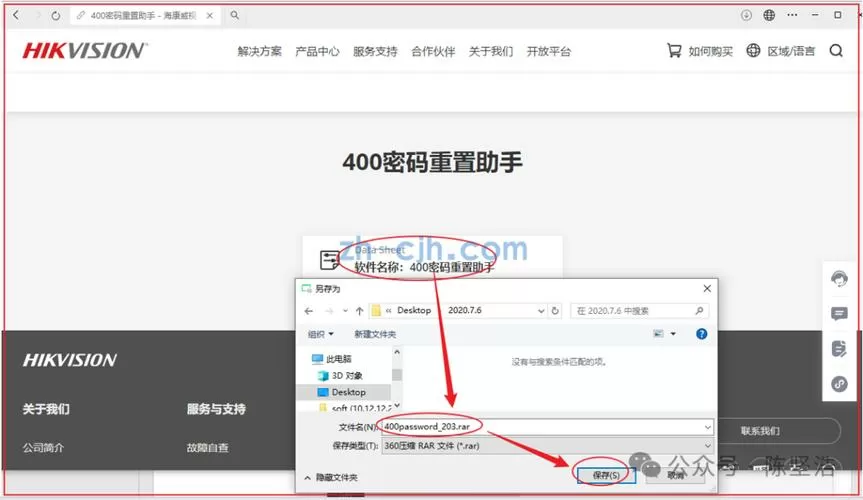
Task: Open the 解决方案 menu
Action: (x=259, y=52)
